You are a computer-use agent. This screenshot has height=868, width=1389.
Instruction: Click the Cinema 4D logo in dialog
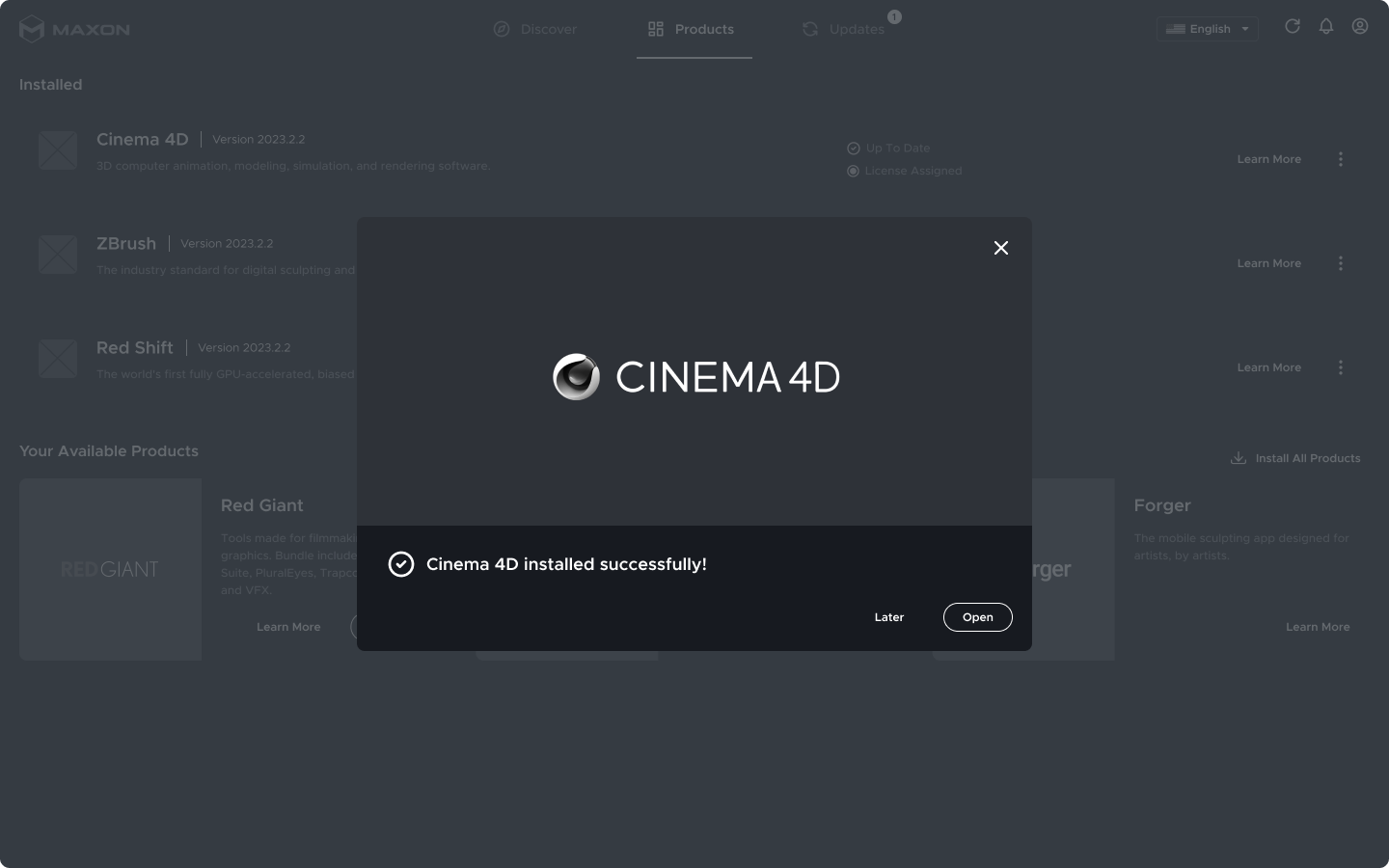[695, 376]
